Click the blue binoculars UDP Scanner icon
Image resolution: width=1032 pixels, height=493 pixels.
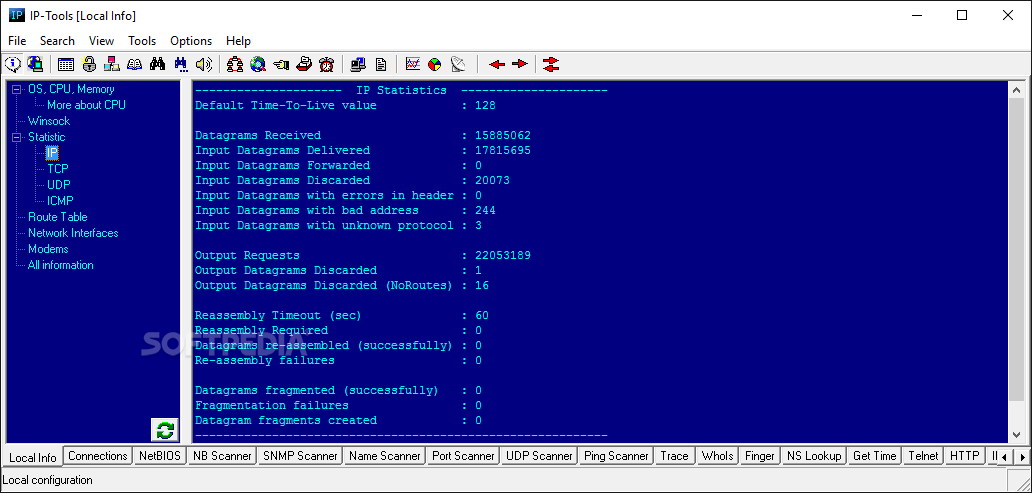pos(180,64)
